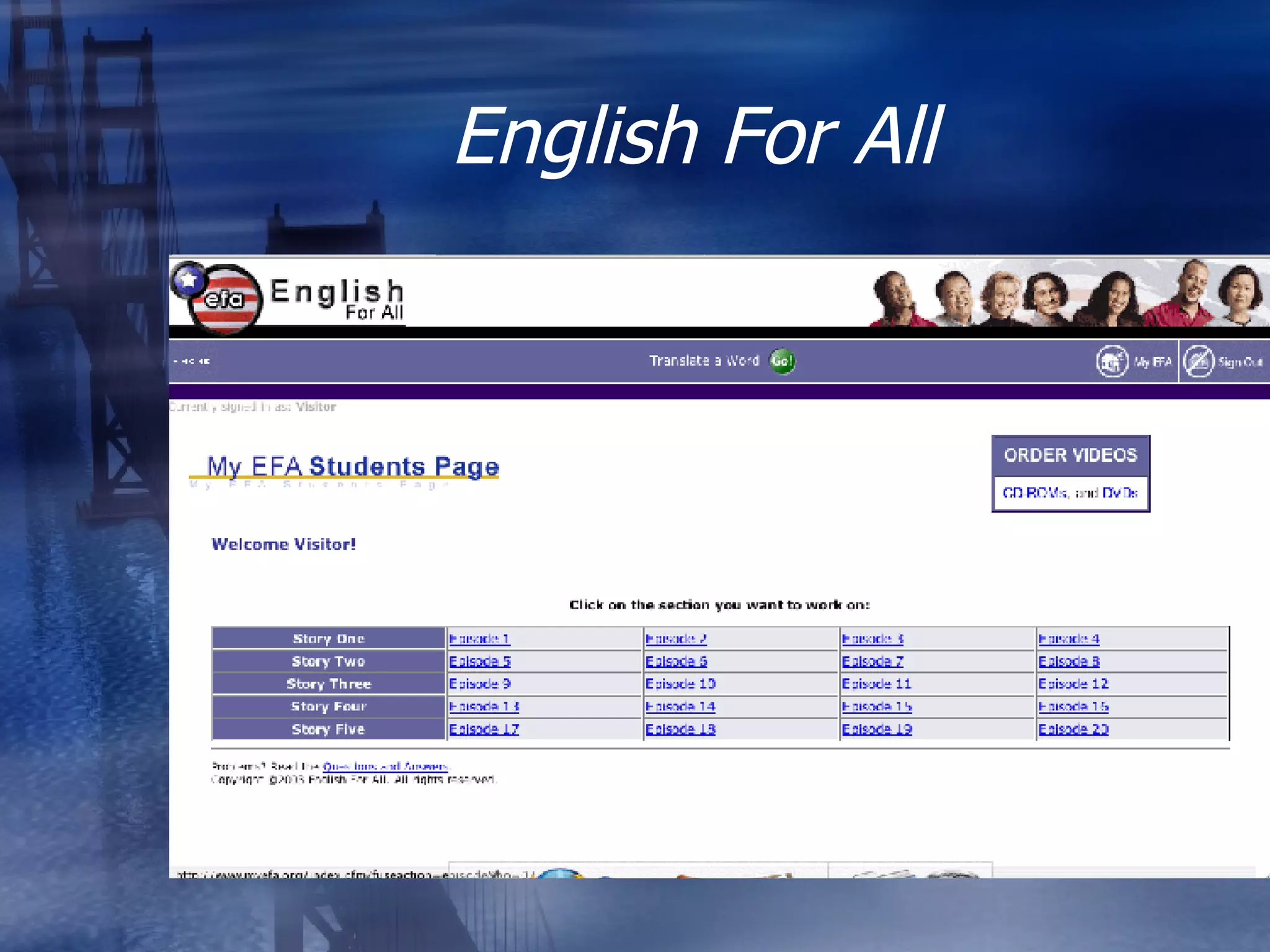Open Episode 13 link
1270x952 pixels.
(x=484, y=707)
